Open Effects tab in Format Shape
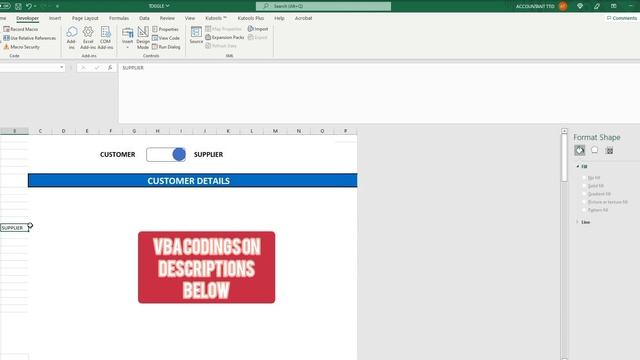Viewport: 640px width, 360px height. [x=595, y=150]
